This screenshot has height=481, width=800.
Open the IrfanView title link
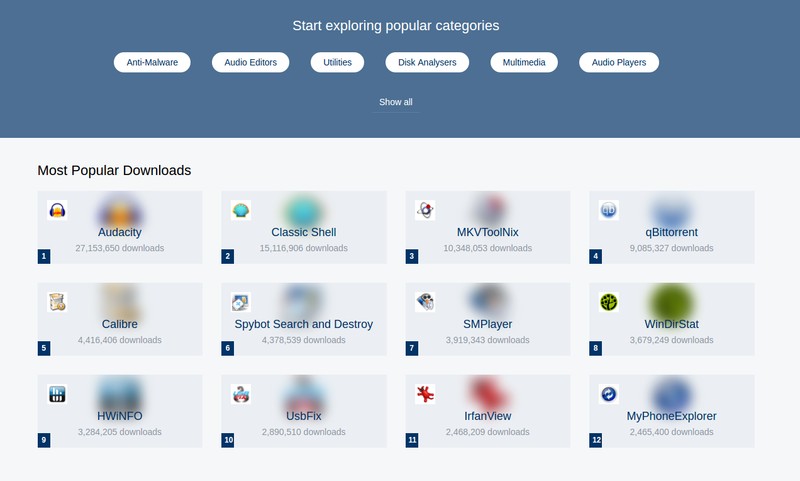[488, 416]
